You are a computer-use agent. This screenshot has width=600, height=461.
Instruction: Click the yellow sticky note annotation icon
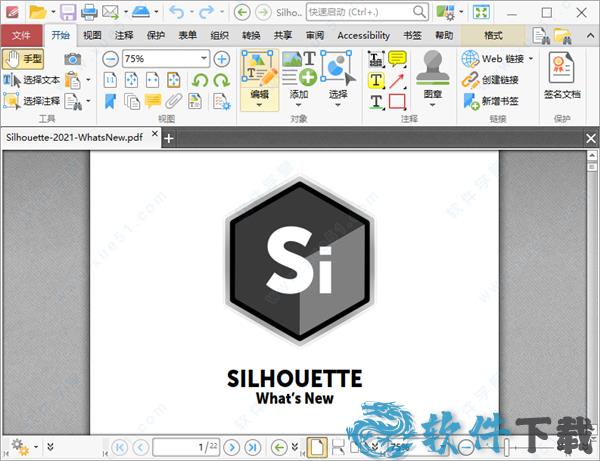(x=397, y=59)
